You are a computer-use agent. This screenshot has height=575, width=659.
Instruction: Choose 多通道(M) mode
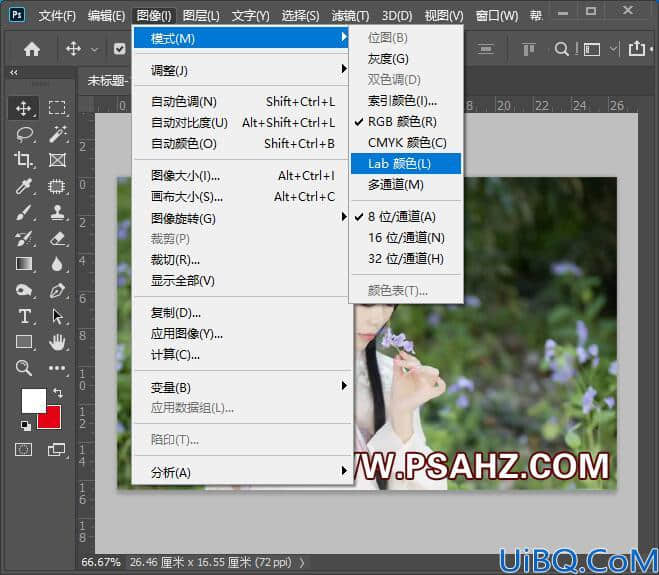coord(406,185)
